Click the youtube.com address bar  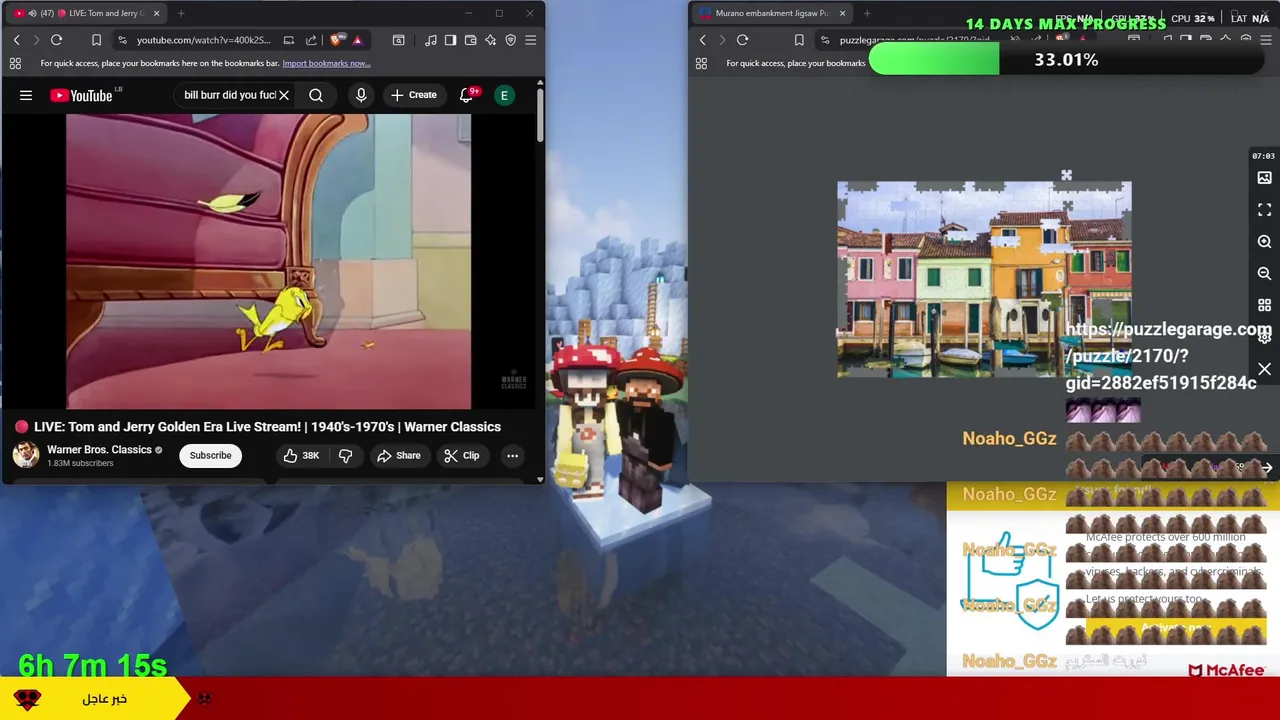[x=204, y=40]
